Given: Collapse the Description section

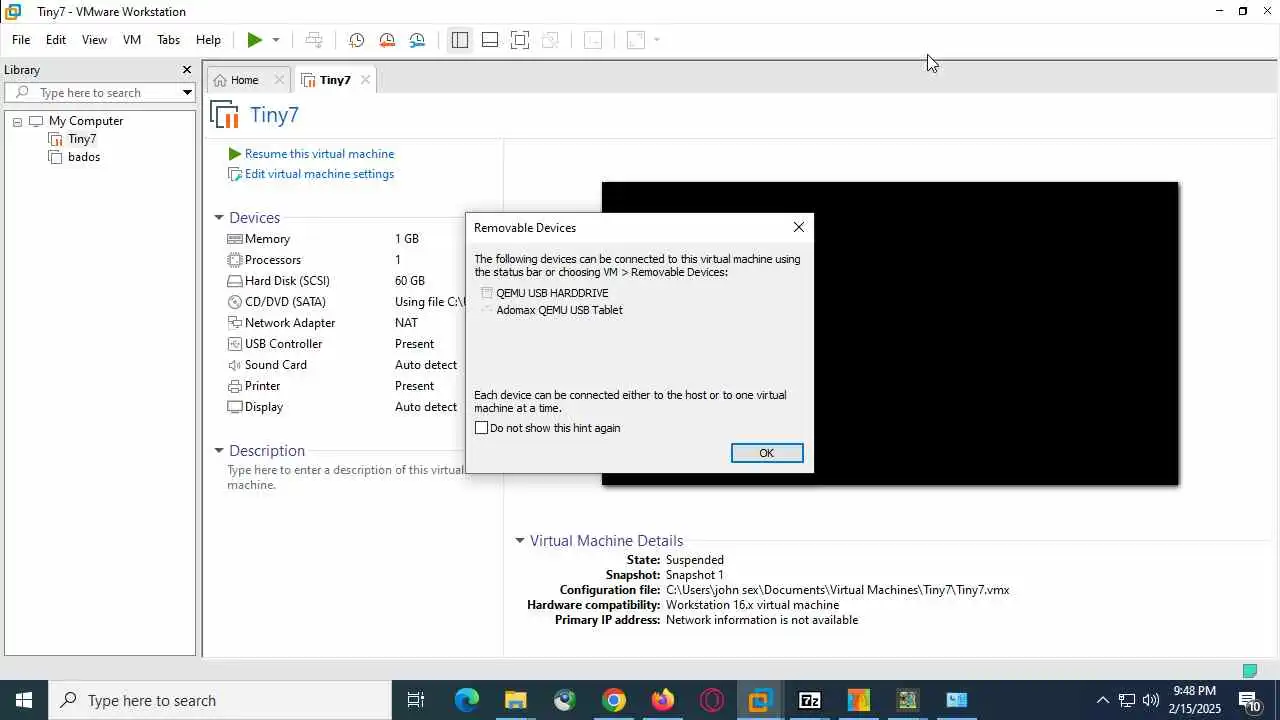Looking at the screenshot, I should click(x=219, y=450).
